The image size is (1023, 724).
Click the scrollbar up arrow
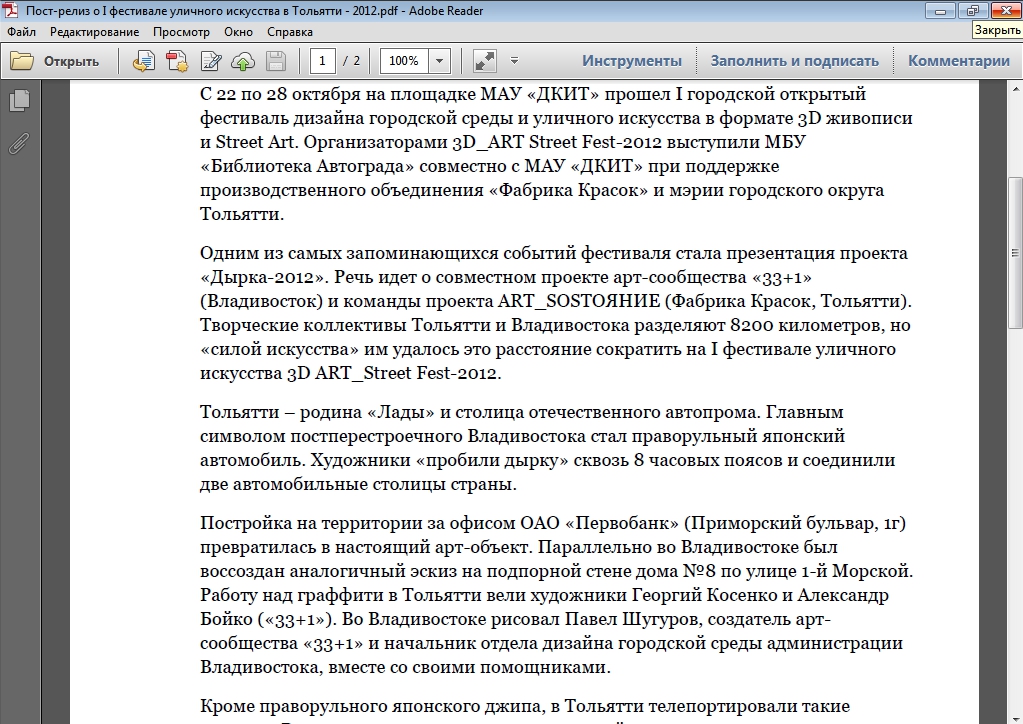pyautogui.click(x=1015, y=88)
